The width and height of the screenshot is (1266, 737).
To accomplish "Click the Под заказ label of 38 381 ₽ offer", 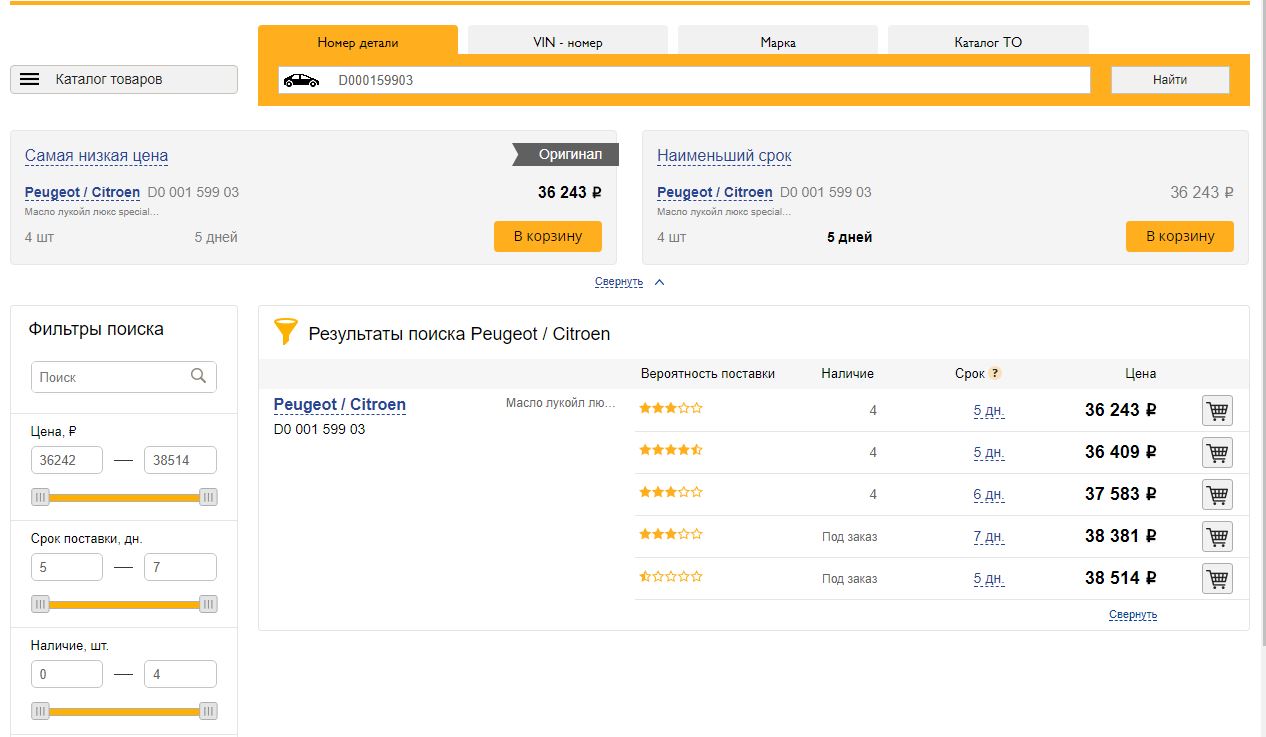I will coord(850,537).
